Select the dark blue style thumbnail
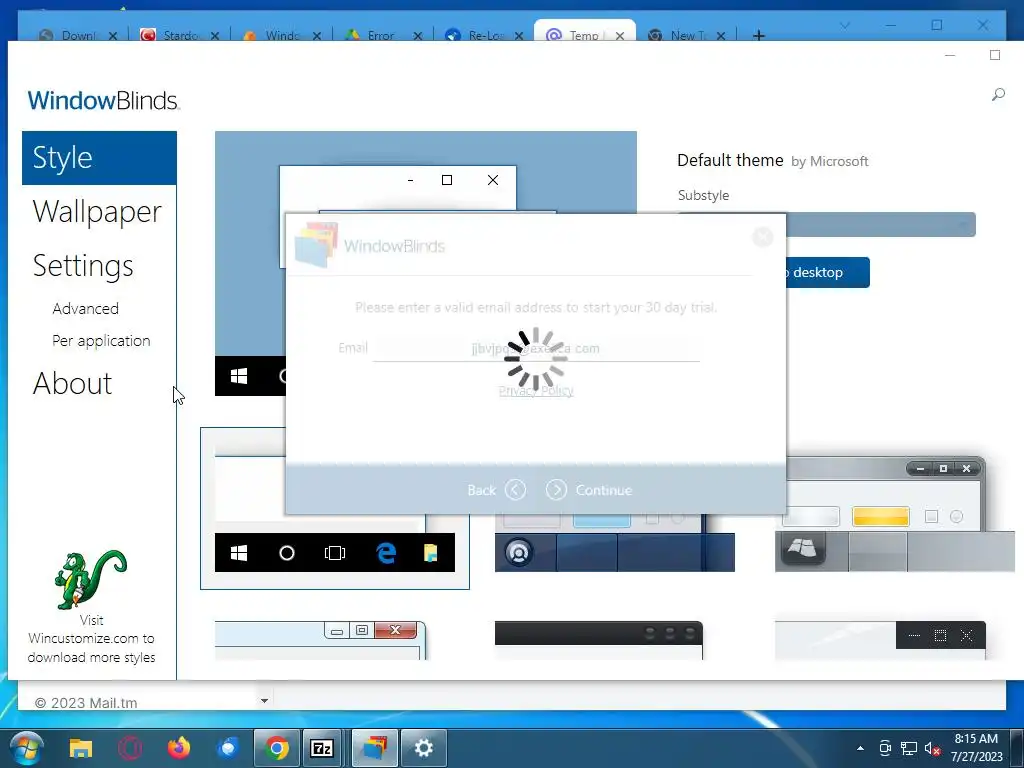This screenshot has height=768, width=1024. pyautogui.click(x=615, y=543)
